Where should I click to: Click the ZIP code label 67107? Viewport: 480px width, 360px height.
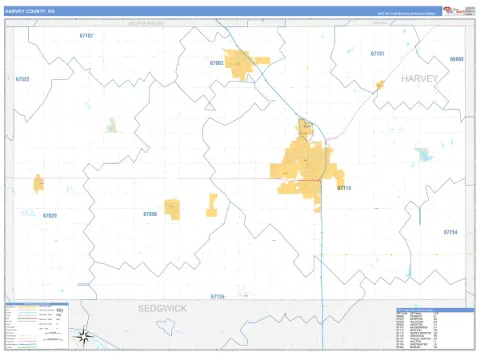coord(87,36)
